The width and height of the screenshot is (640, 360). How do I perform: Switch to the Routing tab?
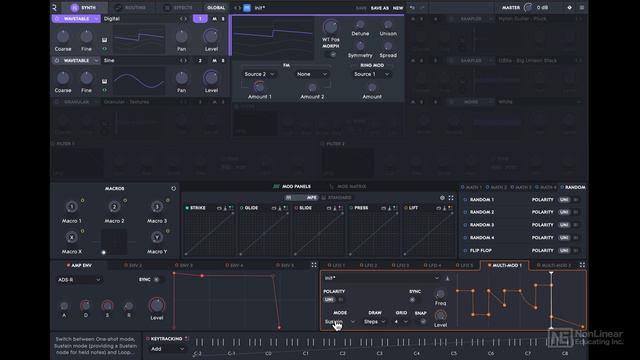tap(131, 7)
